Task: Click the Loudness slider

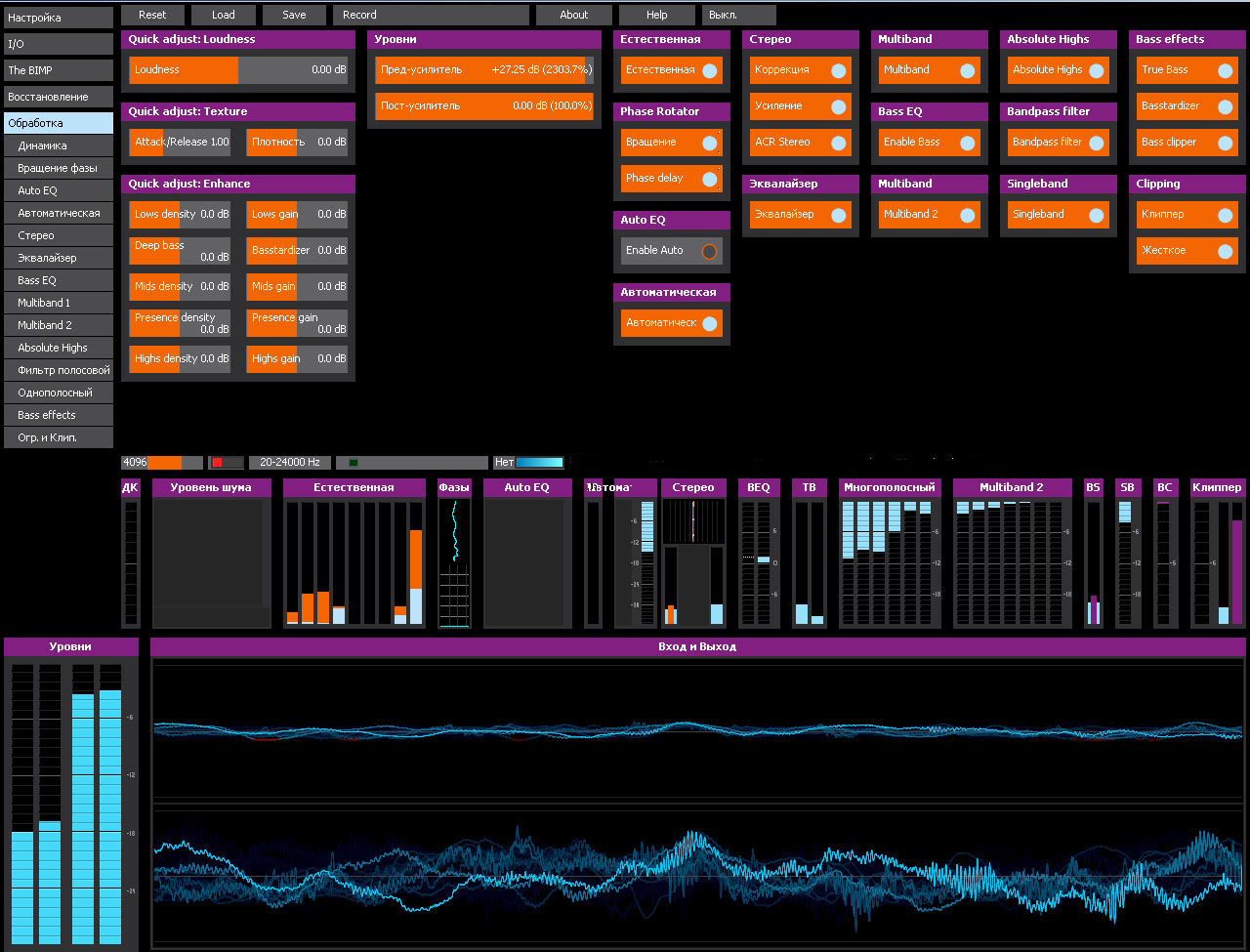Action: pos(238,70)
